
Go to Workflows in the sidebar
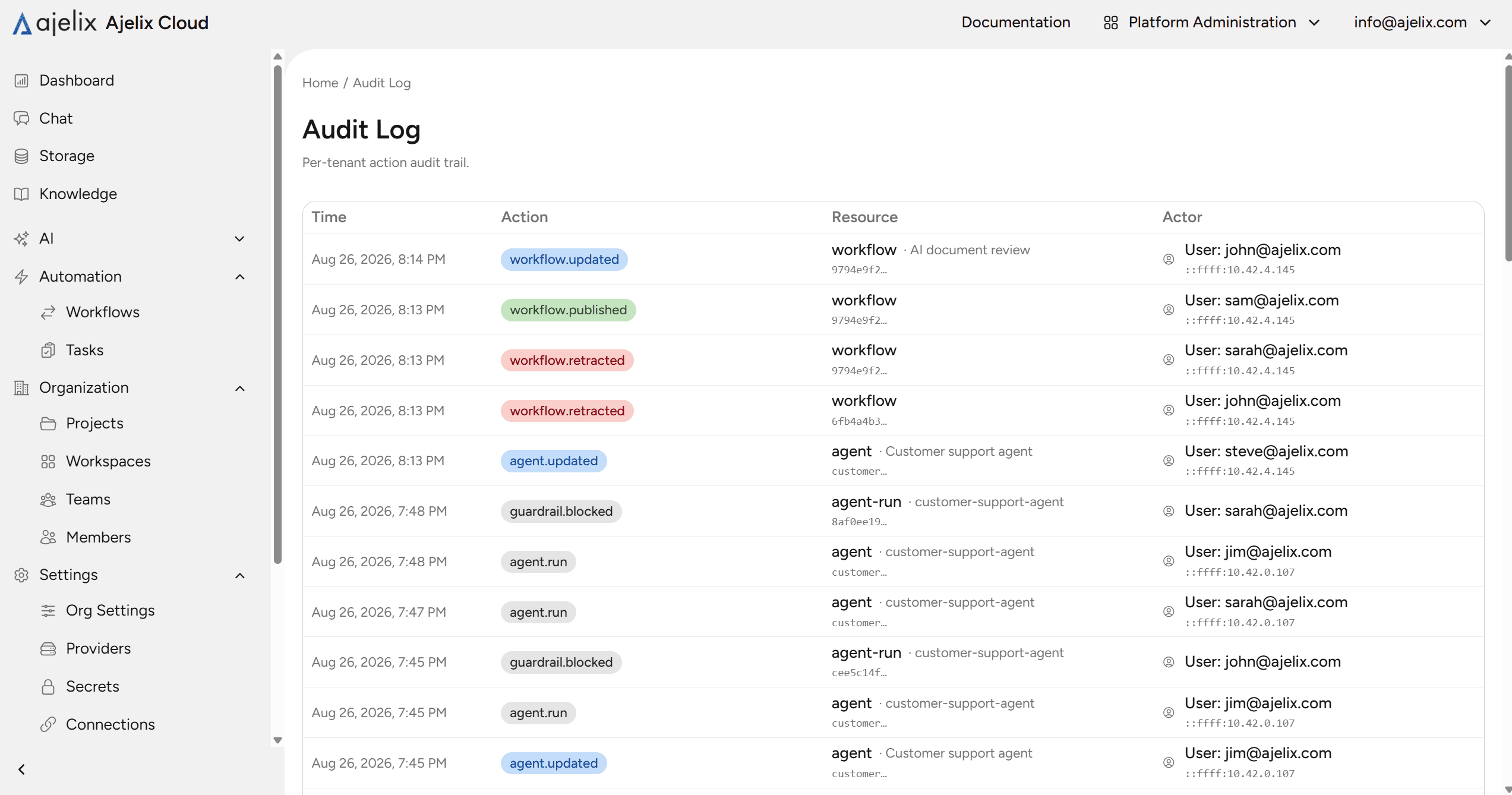(103, 312)
